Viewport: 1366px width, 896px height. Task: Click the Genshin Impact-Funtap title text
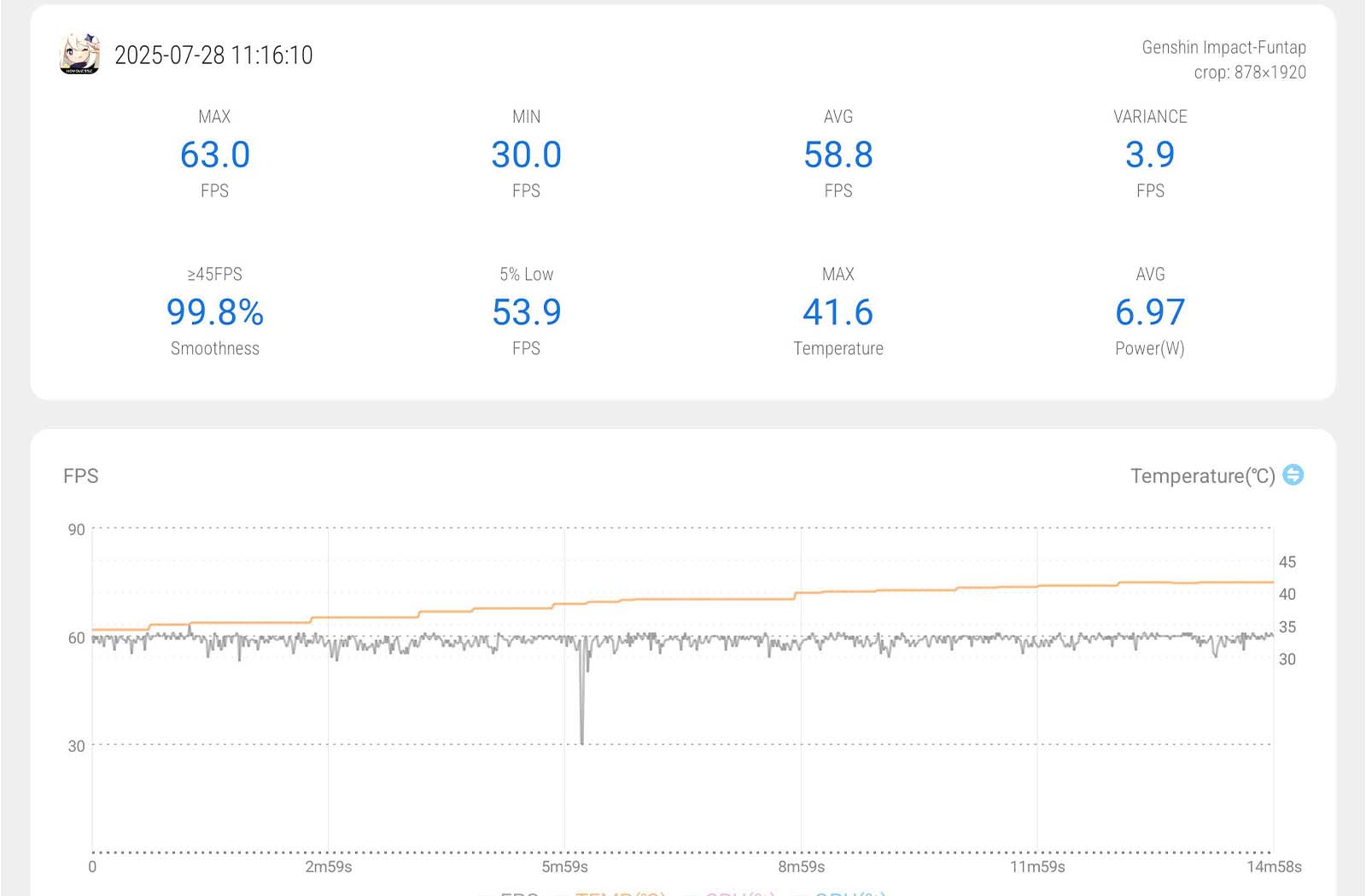(1223, 48)
